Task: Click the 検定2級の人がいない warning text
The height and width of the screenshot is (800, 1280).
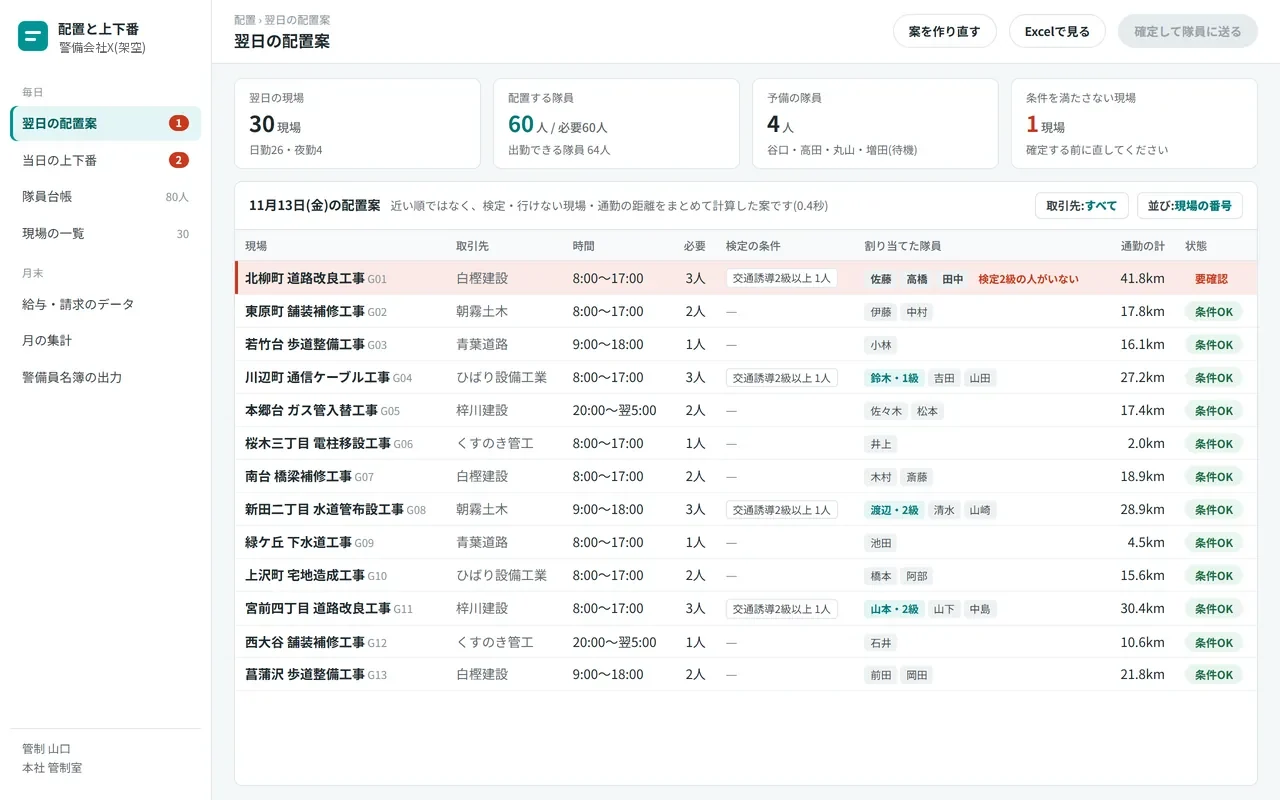Action: (x=1028, y=279)
